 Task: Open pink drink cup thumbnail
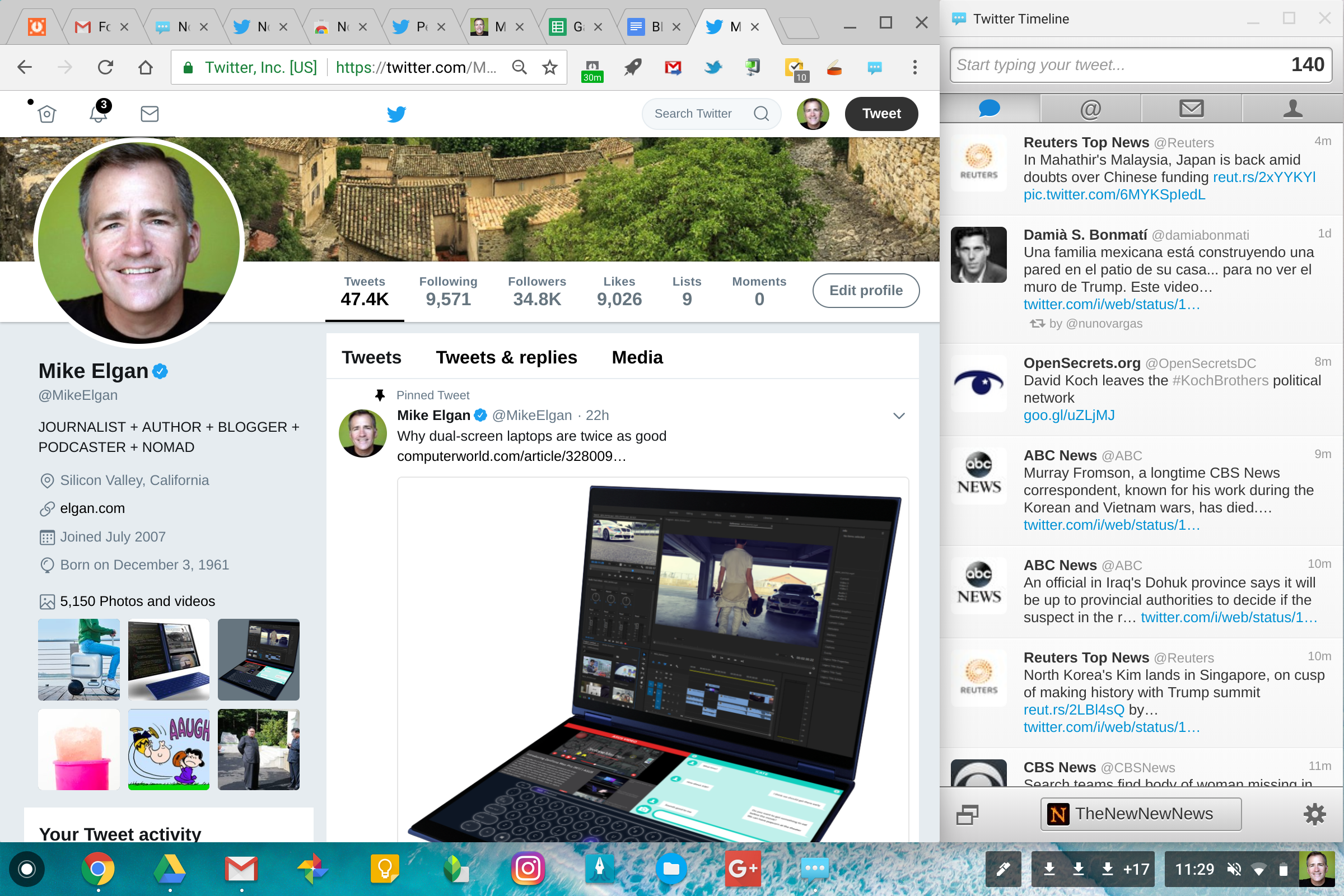coord(79,749)
